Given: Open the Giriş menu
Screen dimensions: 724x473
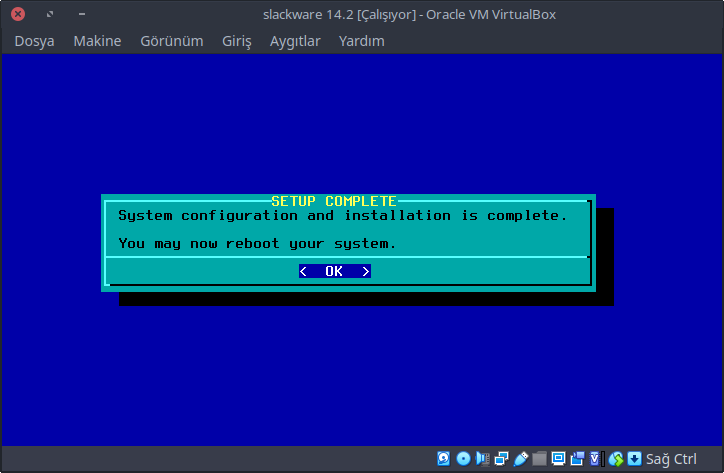Looking at the screenshot, I should [x=236, y=41].
